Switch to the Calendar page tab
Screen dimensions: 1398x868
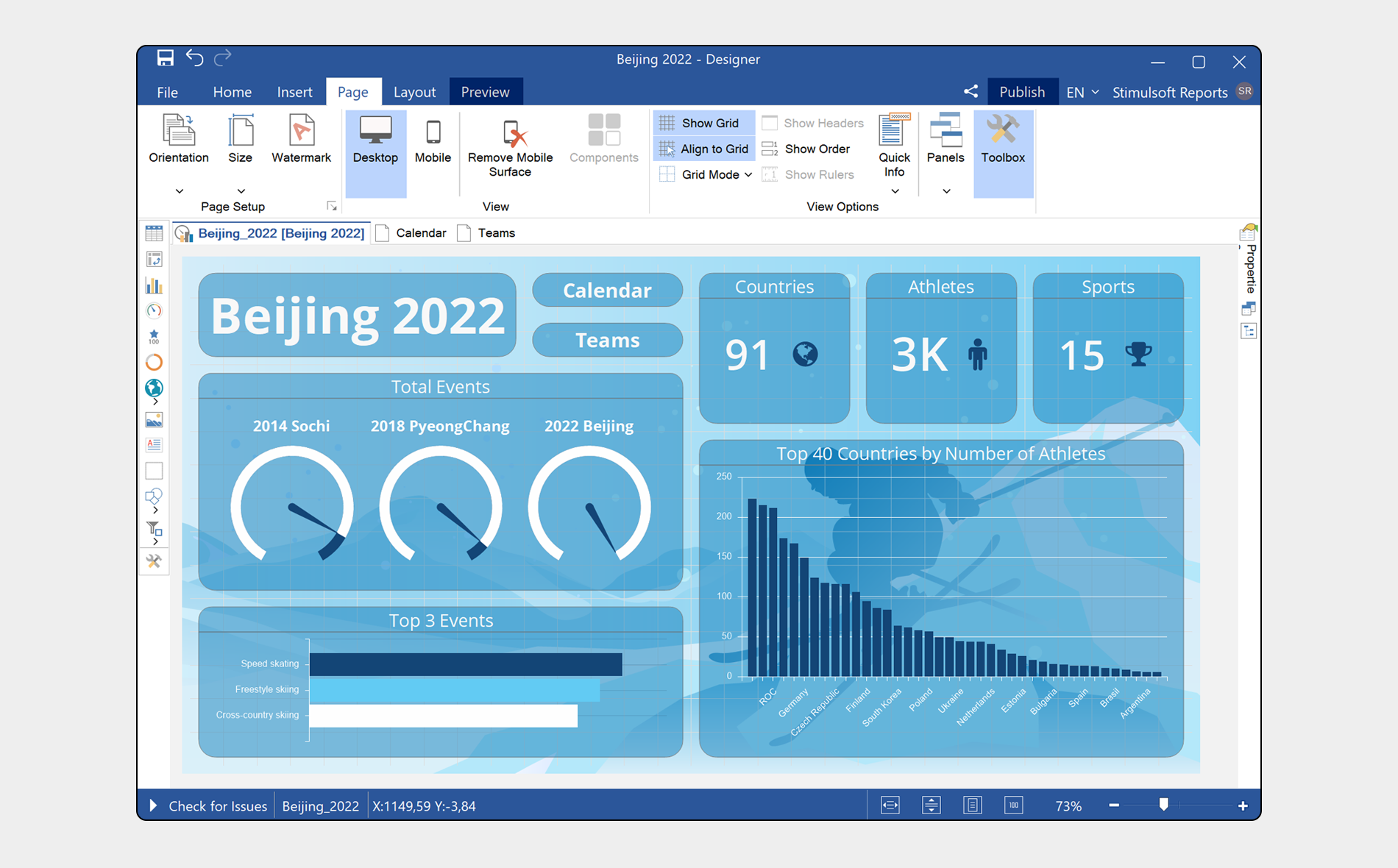point(420,233)
